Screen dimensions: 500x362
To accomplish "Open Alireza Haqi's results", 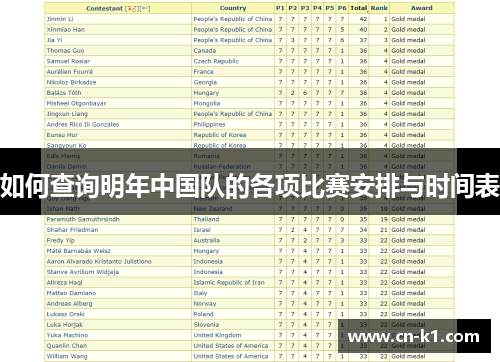I will (64, 282).
